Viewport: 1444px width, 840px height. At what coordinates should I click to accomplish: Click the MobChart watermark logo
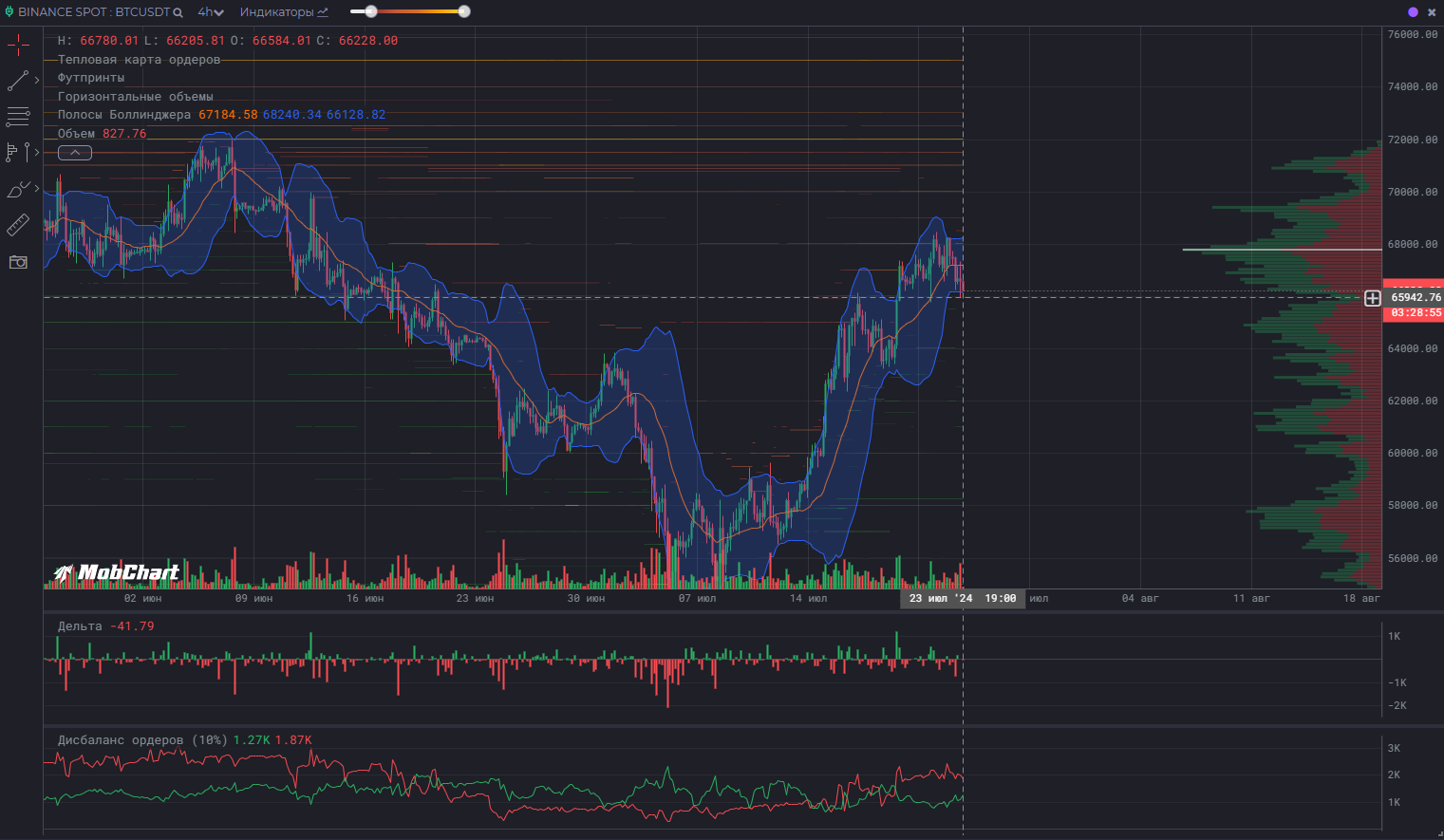[x=116, y=571]
